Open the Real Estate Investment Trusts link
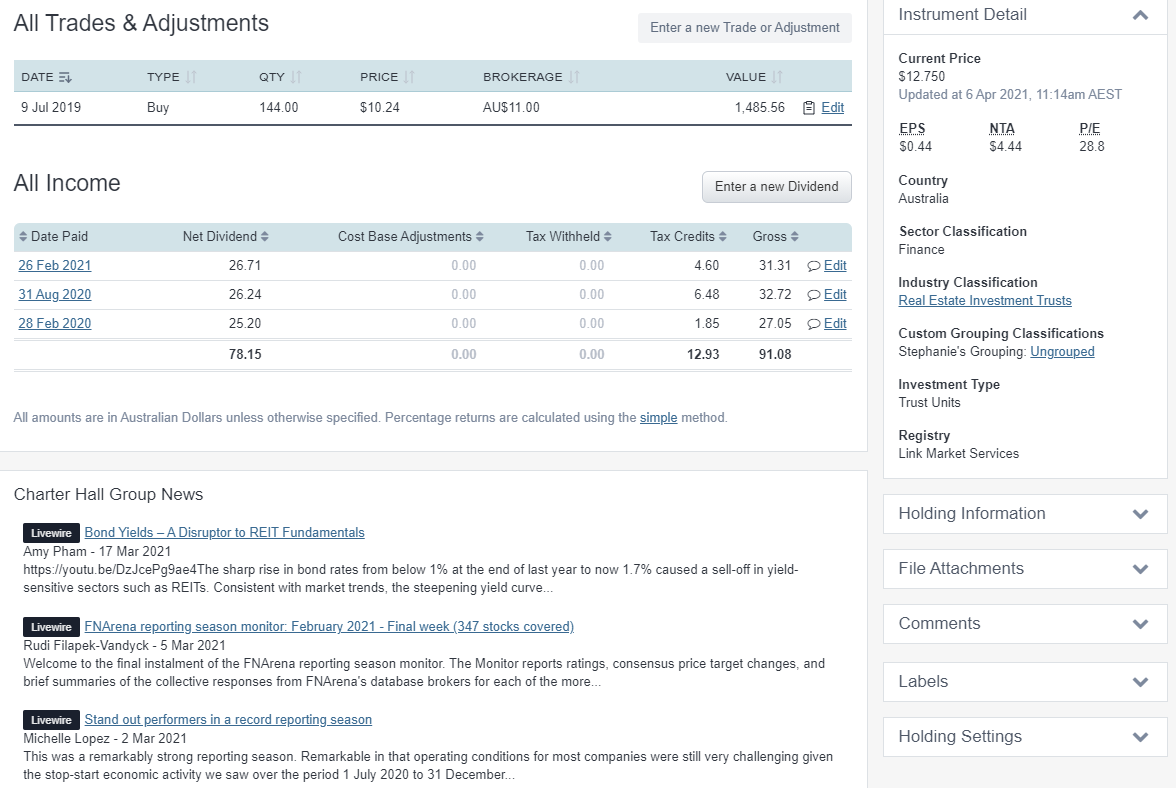The width and height of the screenshot is (1176, 788). point(984,300)
